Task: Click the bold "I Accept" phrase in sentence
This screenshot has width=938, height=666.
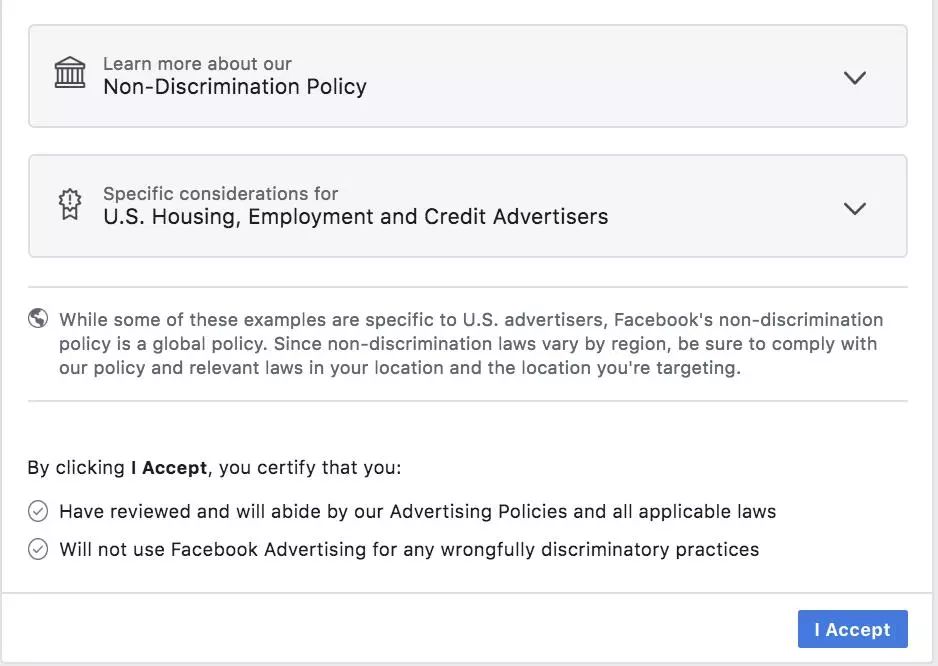Action: coord(169,467)
